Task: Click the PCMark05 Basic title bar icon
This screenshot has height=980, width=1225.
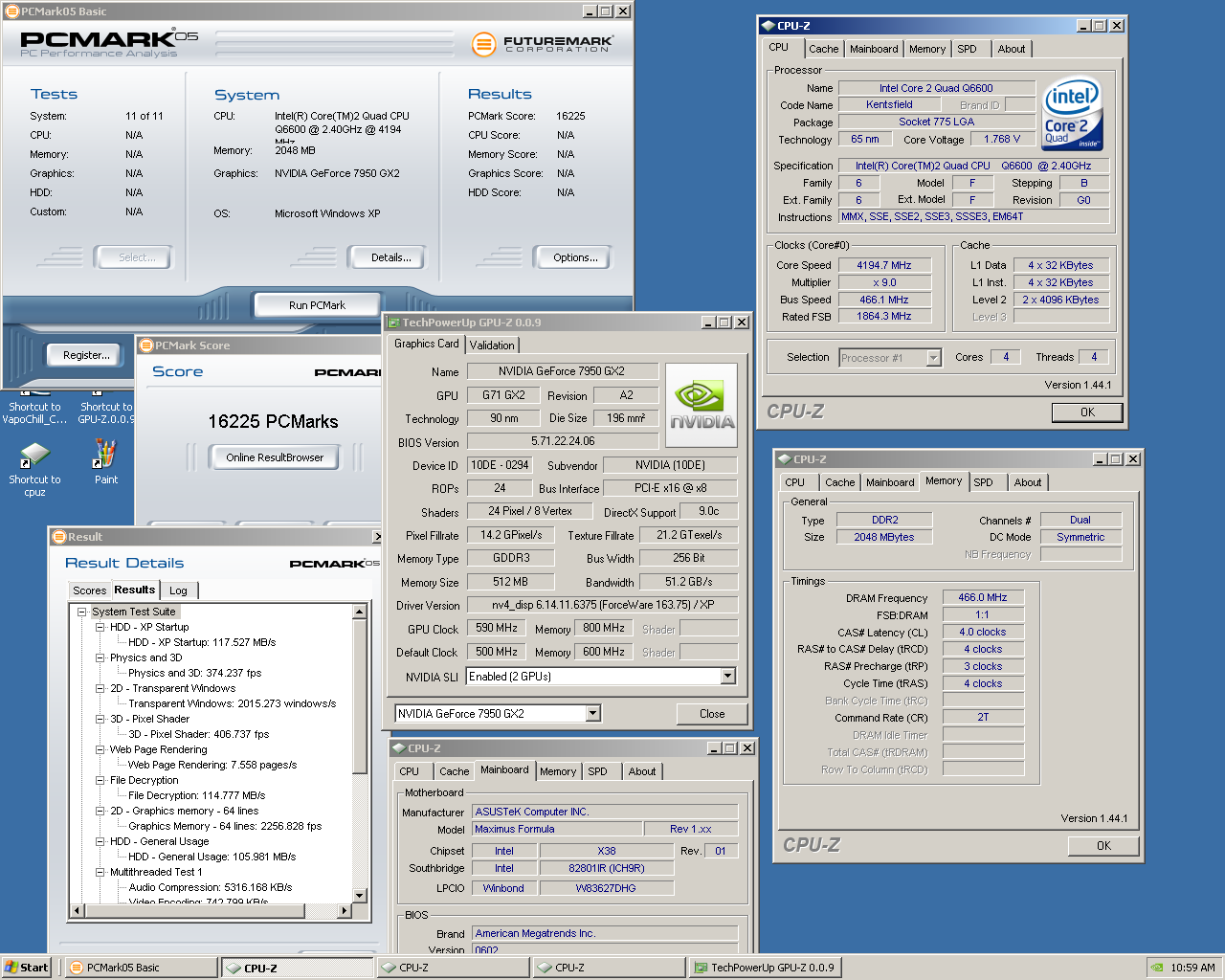Action: pyautogui.click(x=12, y=11)
